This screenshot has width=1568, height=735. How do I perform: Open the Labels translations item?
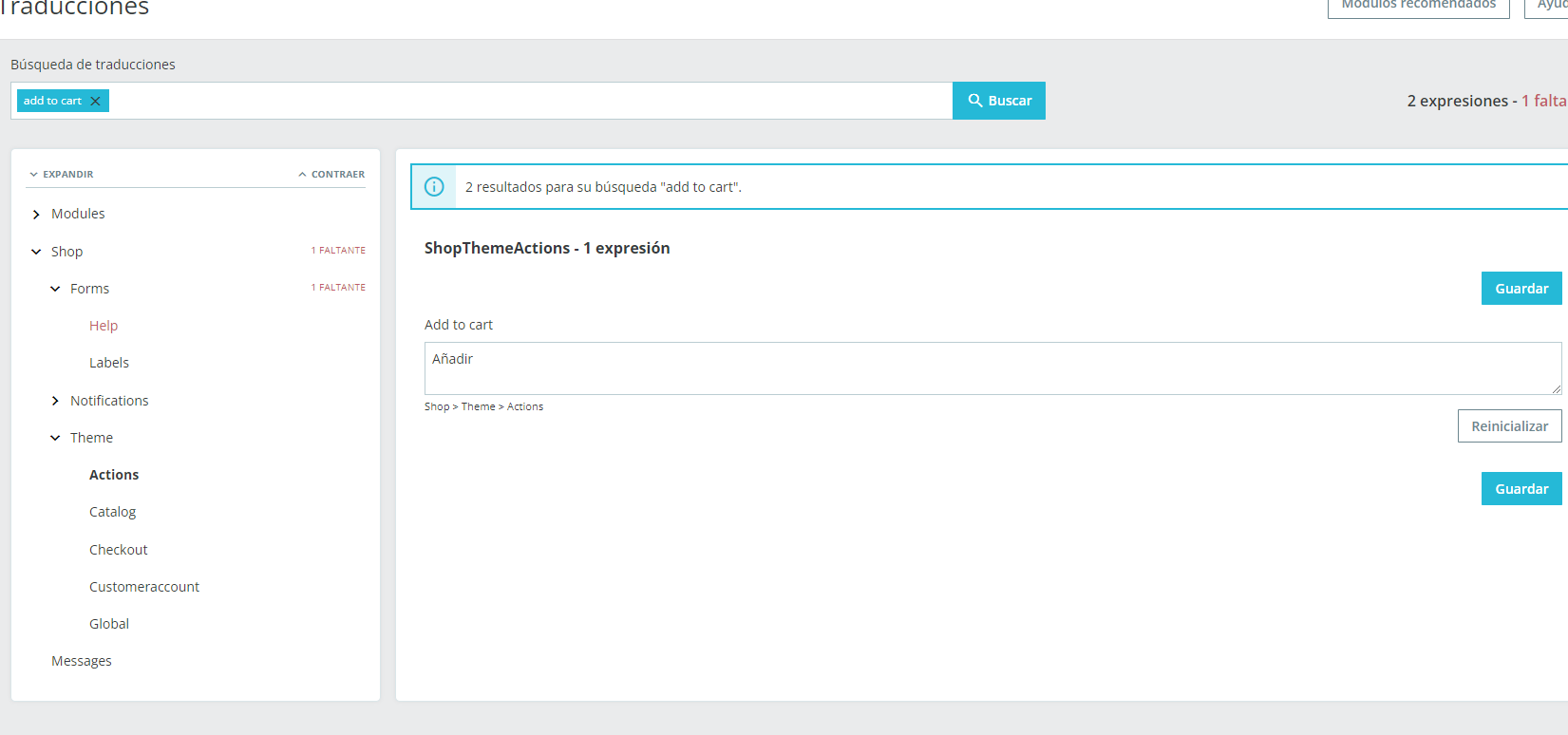109,363
